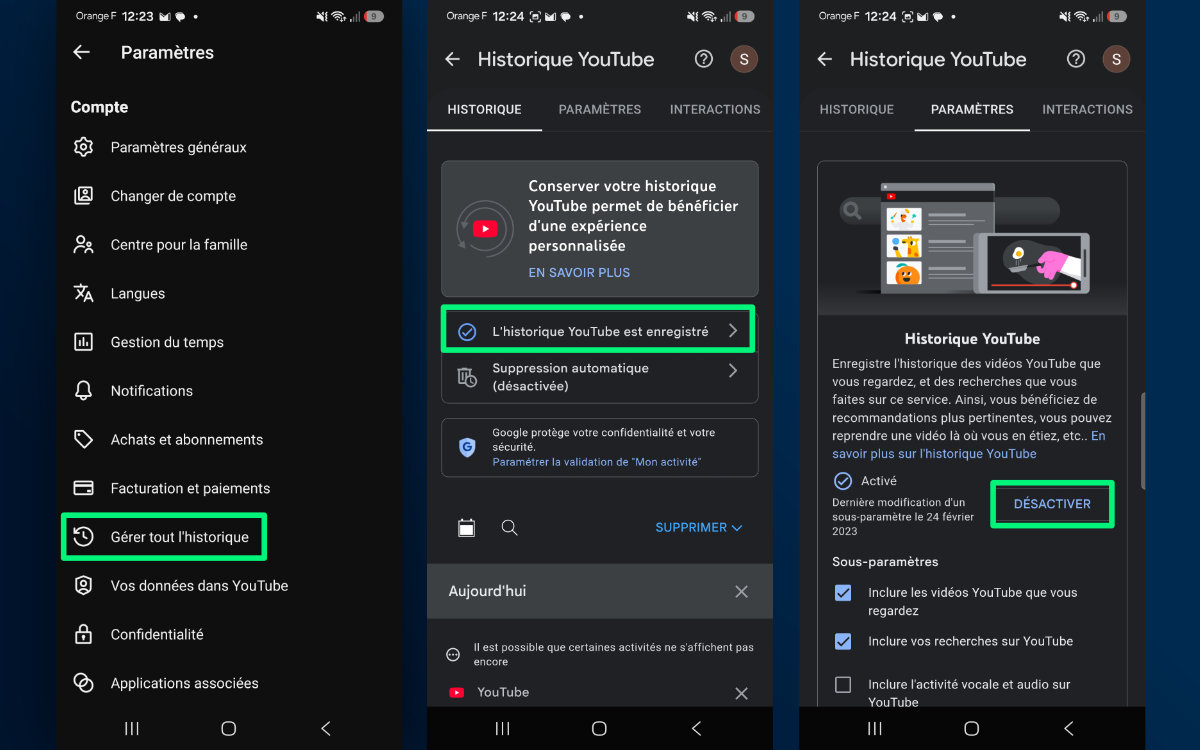Toggle Inclure les vidéos YouTube que vous regardez
This screenshot has width=1200, height=750.
click(x=843, y=593)
